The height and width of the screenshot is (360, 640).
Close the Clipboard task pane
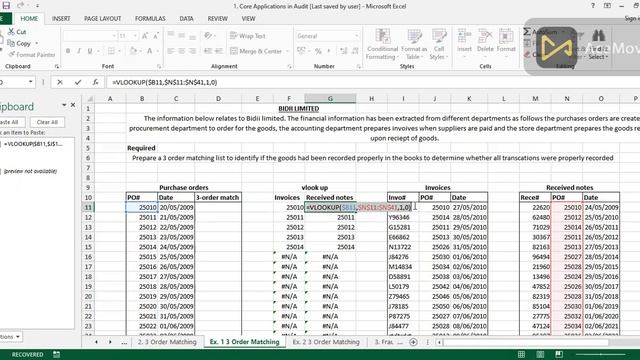point(73,105)
